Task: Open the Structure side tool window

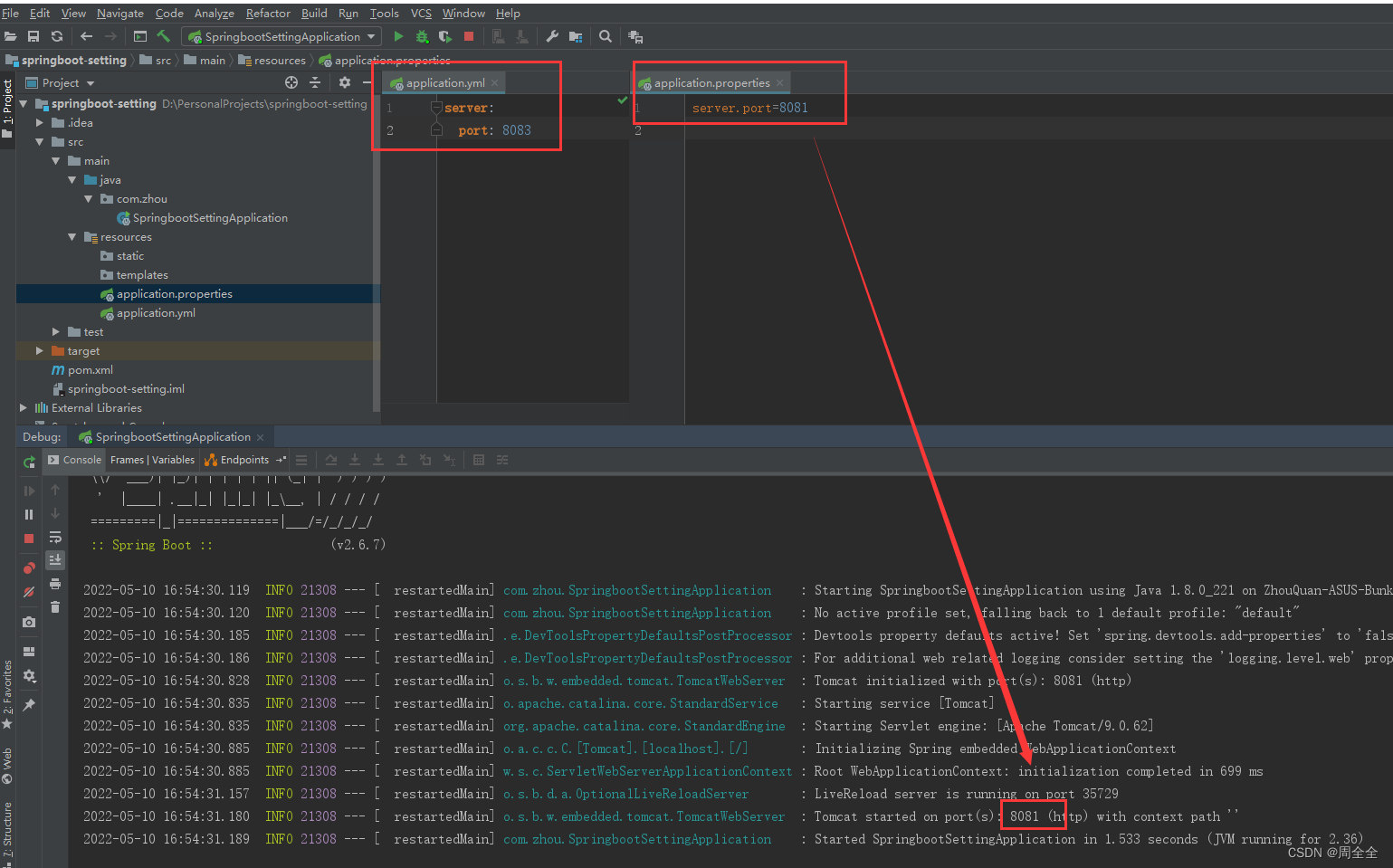Action: (x=7, y=827)
